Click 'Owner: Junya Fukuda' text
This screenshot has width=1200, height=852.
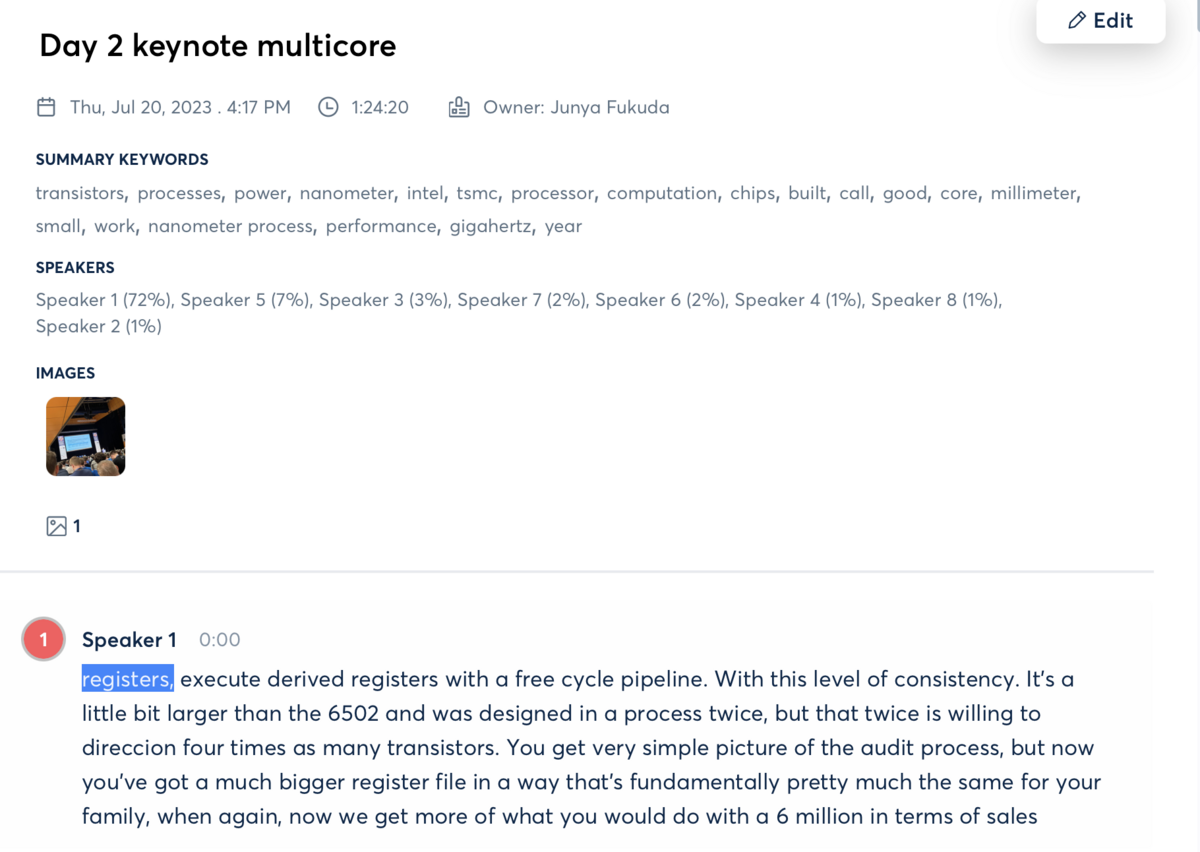pyautogui.click(x=576, y=107)
